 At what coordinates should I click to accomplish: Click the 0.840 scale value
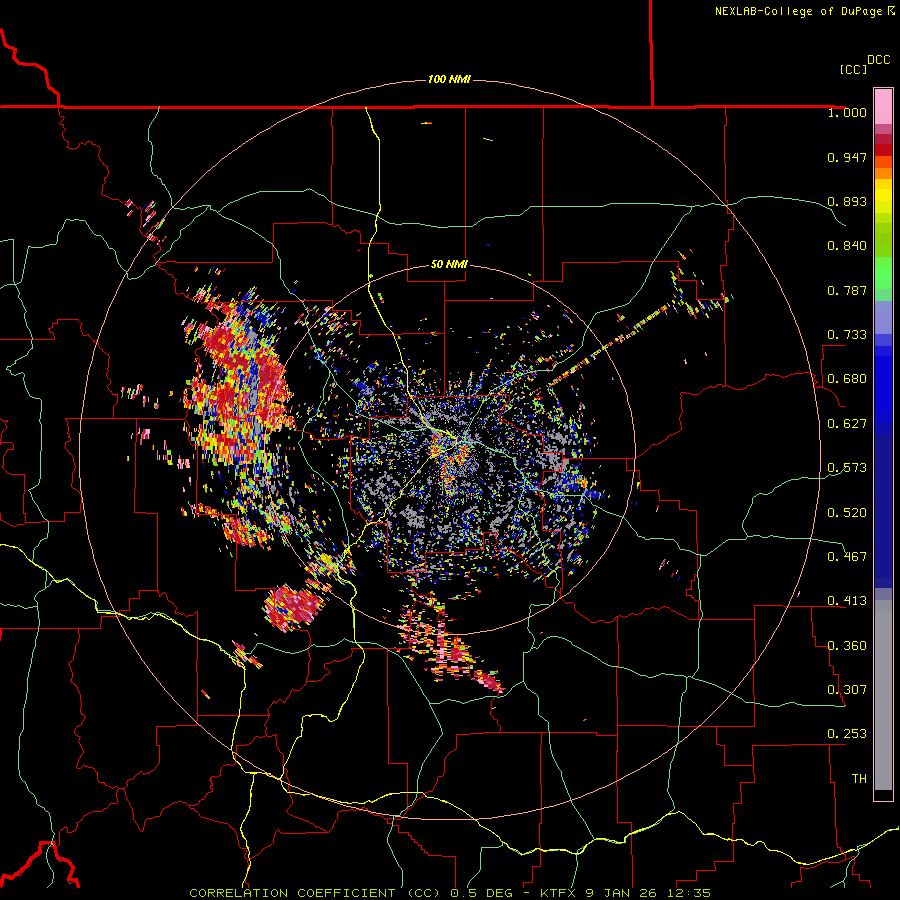847,246
